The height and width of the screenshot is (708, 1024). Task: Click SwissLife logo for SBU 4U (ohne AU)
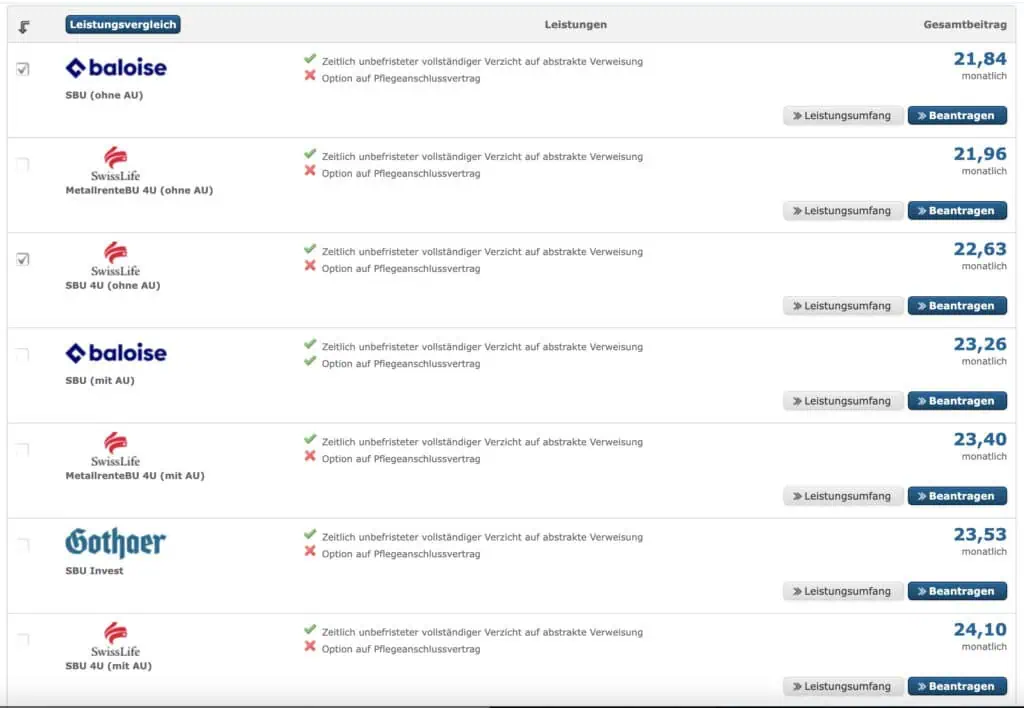coord(116,258)
